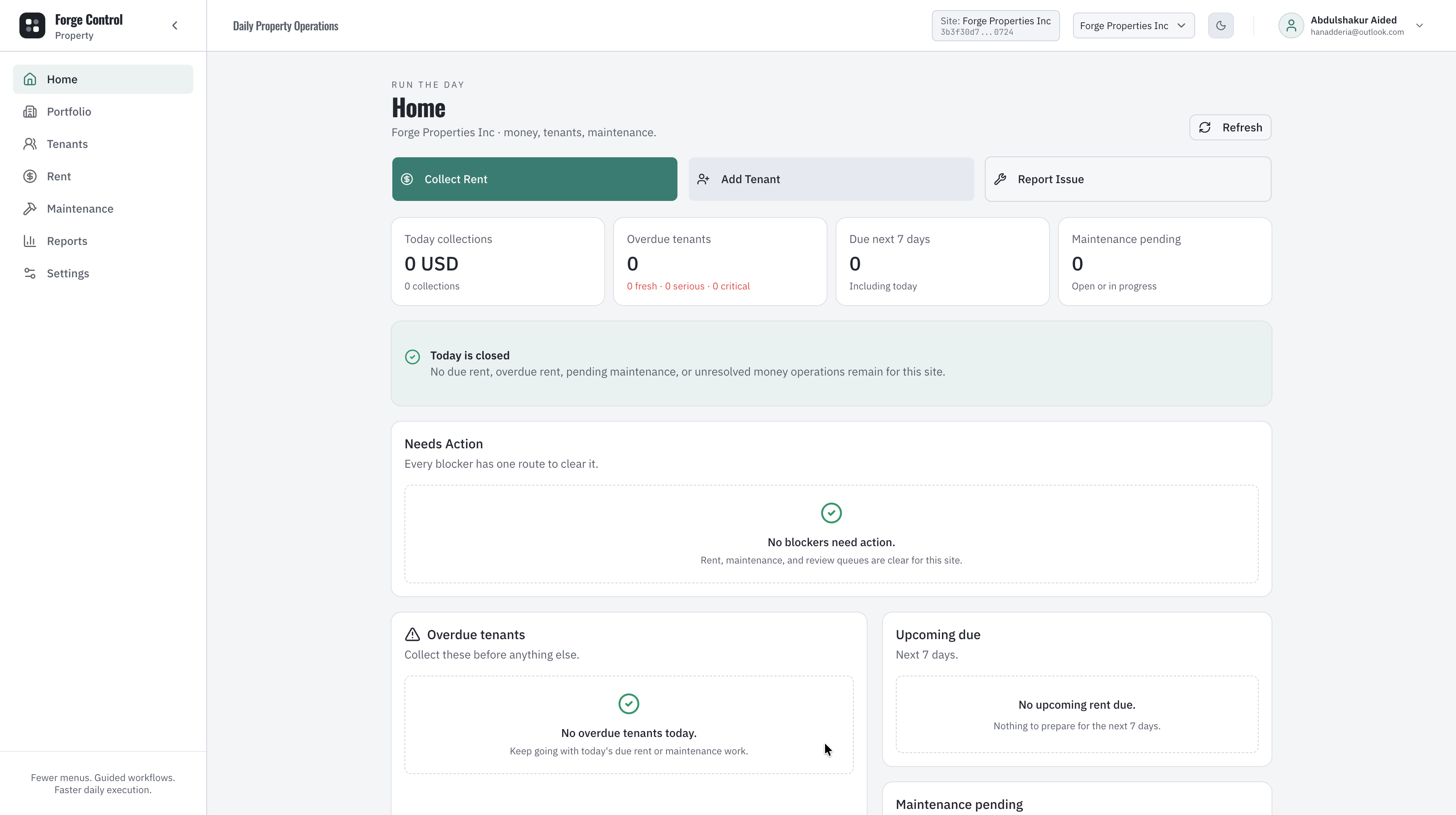Click the Overdue tenants stat card
The image size is (1456, 815).
[720, 262]
